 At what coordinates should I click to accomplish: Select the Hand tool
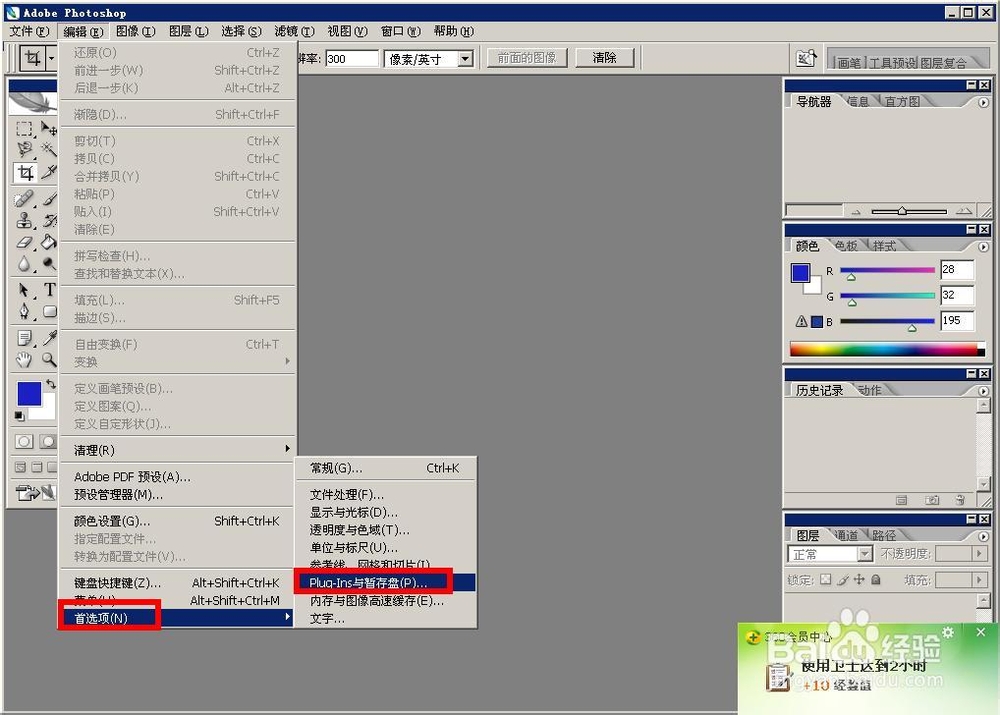[24, 360]
